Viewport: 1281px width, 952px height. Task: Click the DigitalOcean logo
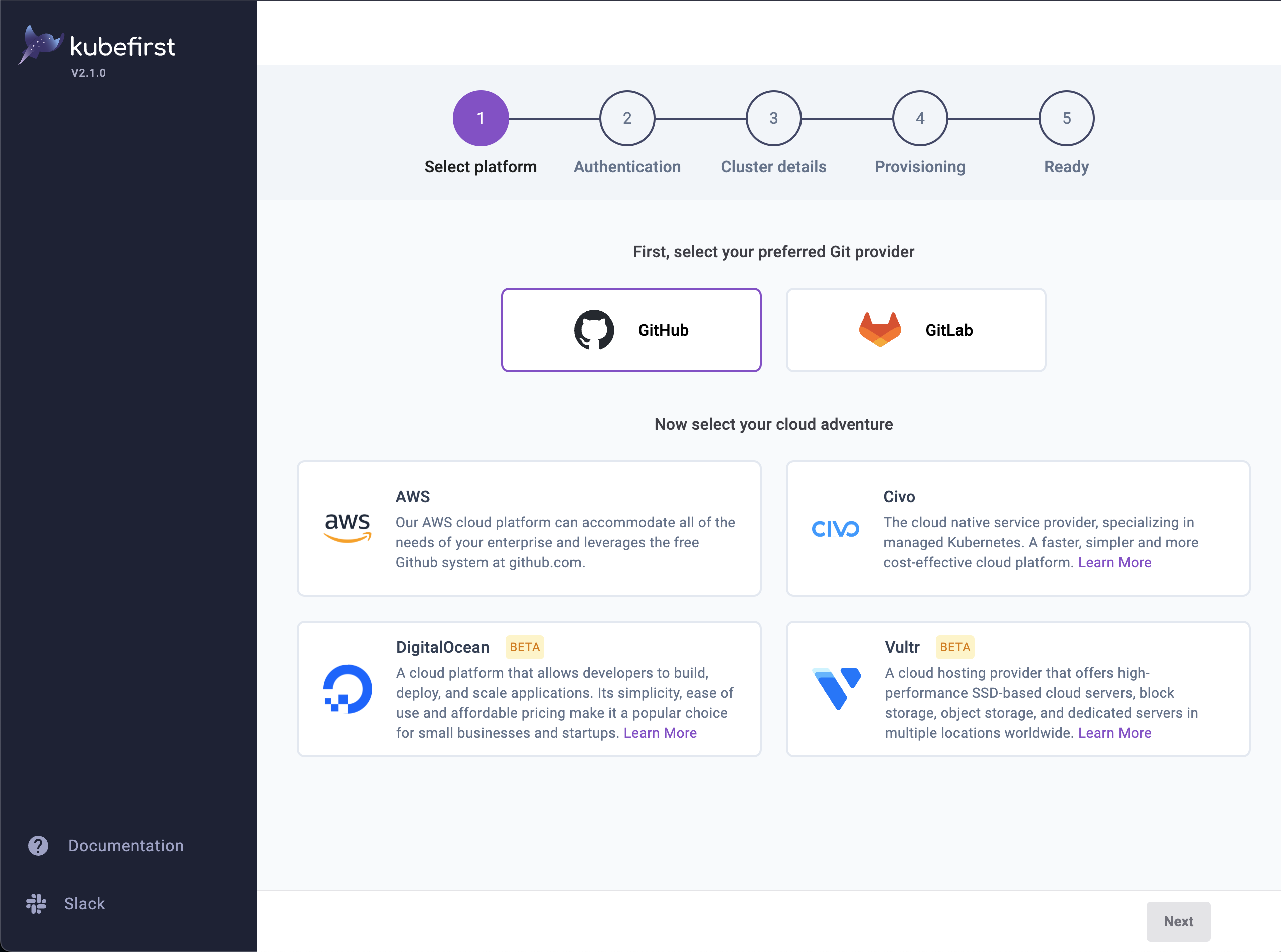(x=347, y=688)
